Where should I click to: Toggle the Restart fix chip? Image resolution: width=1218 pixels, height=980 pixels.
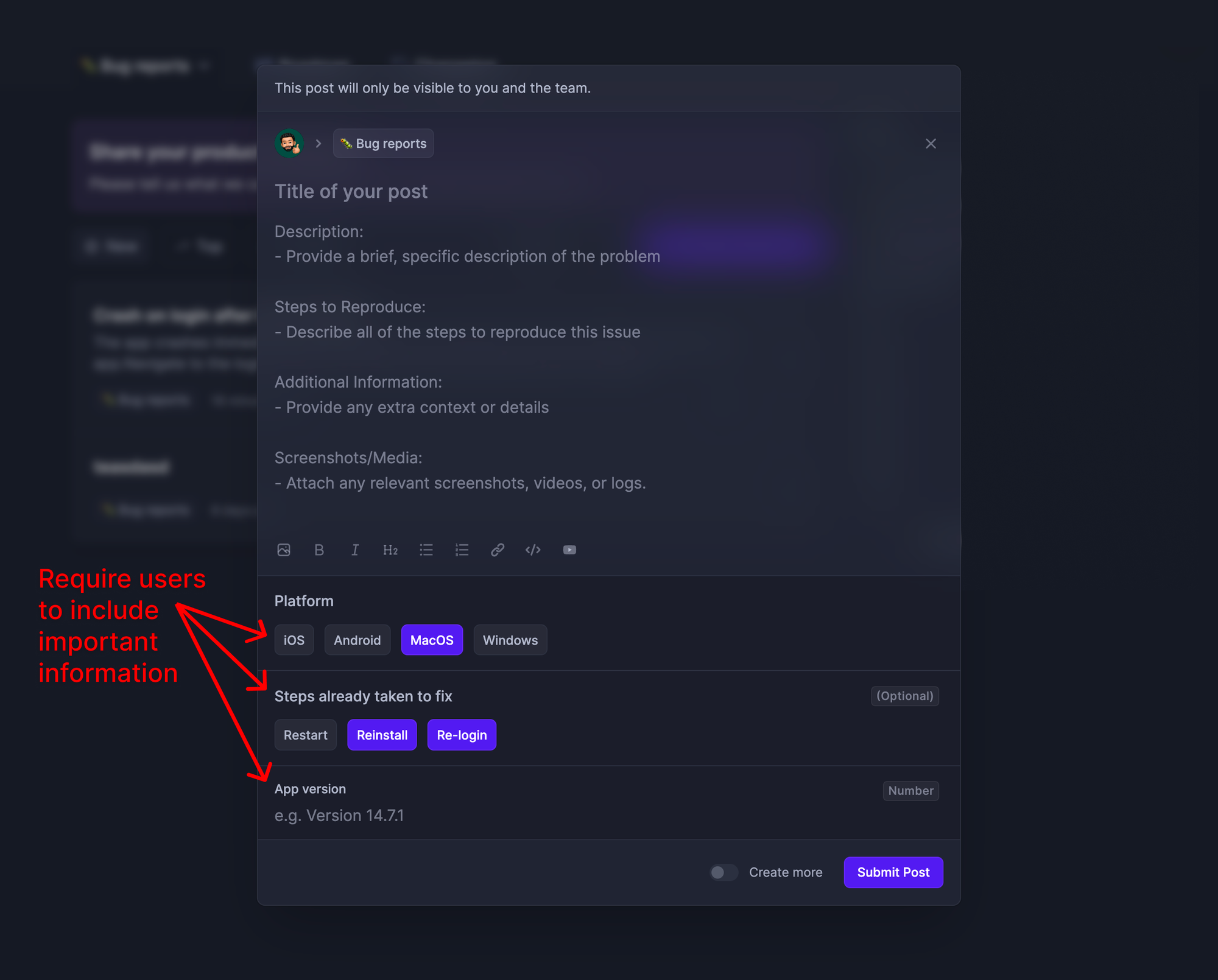305,735
